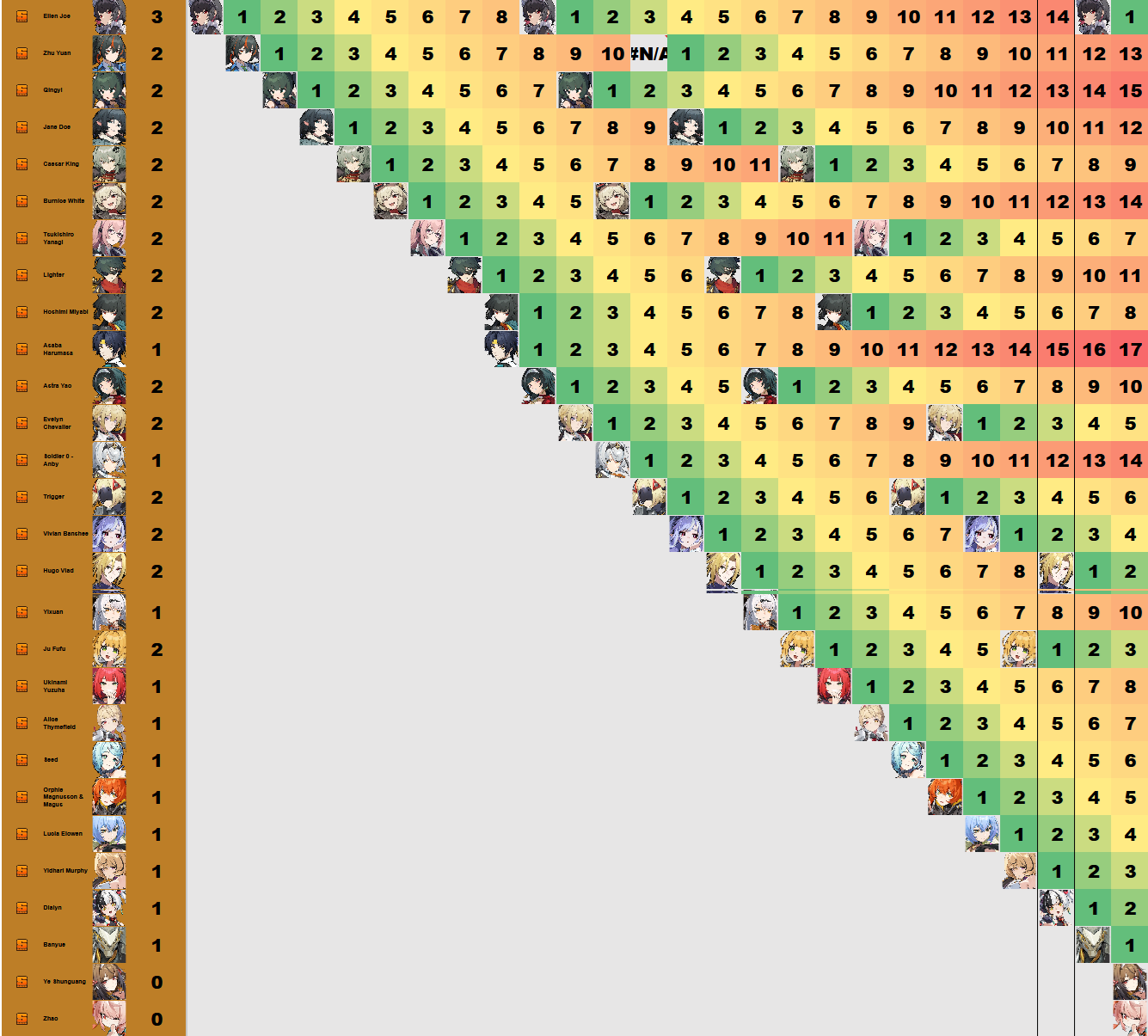Select the "Ellen Joe" name label
1148x1036 pixels.
57,16
